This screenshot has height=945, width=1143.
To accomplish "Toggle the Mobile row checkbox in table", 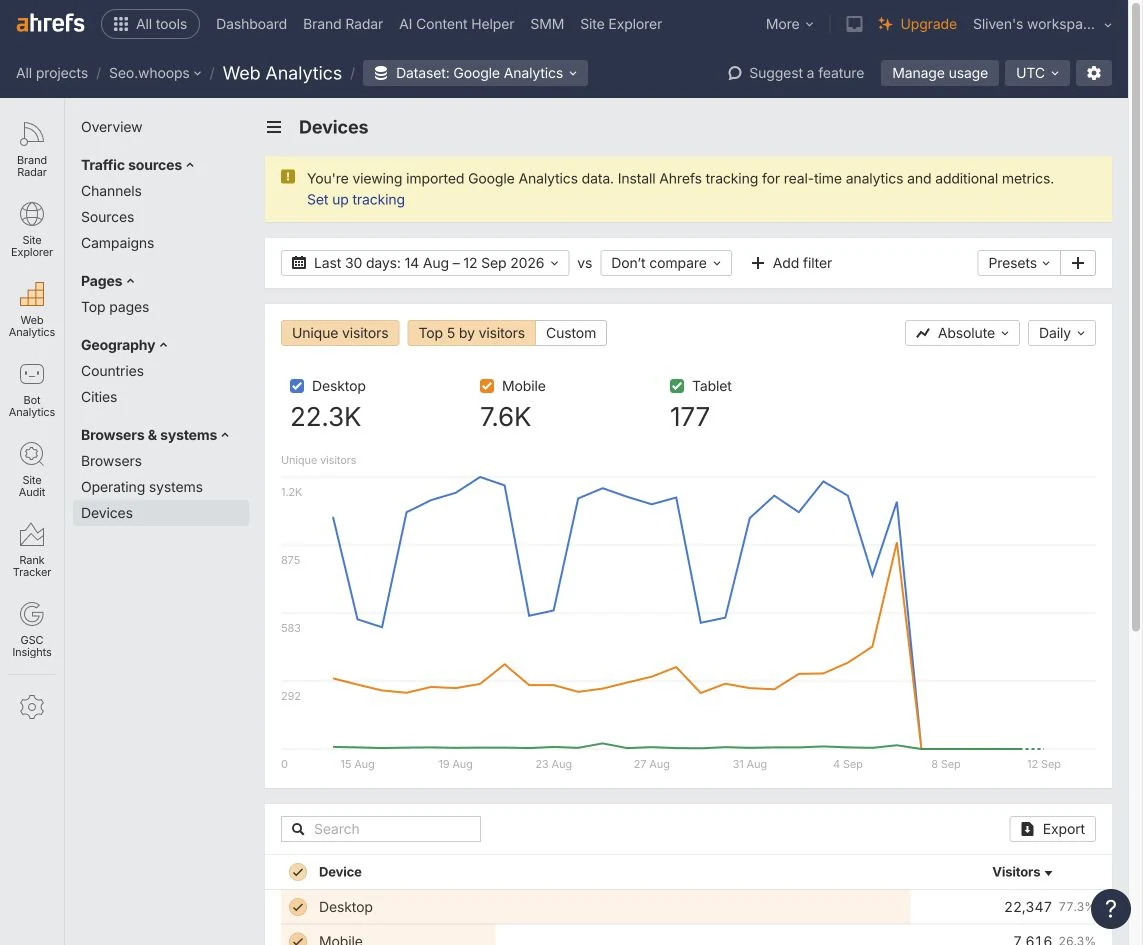I will [x=297, y=940].
